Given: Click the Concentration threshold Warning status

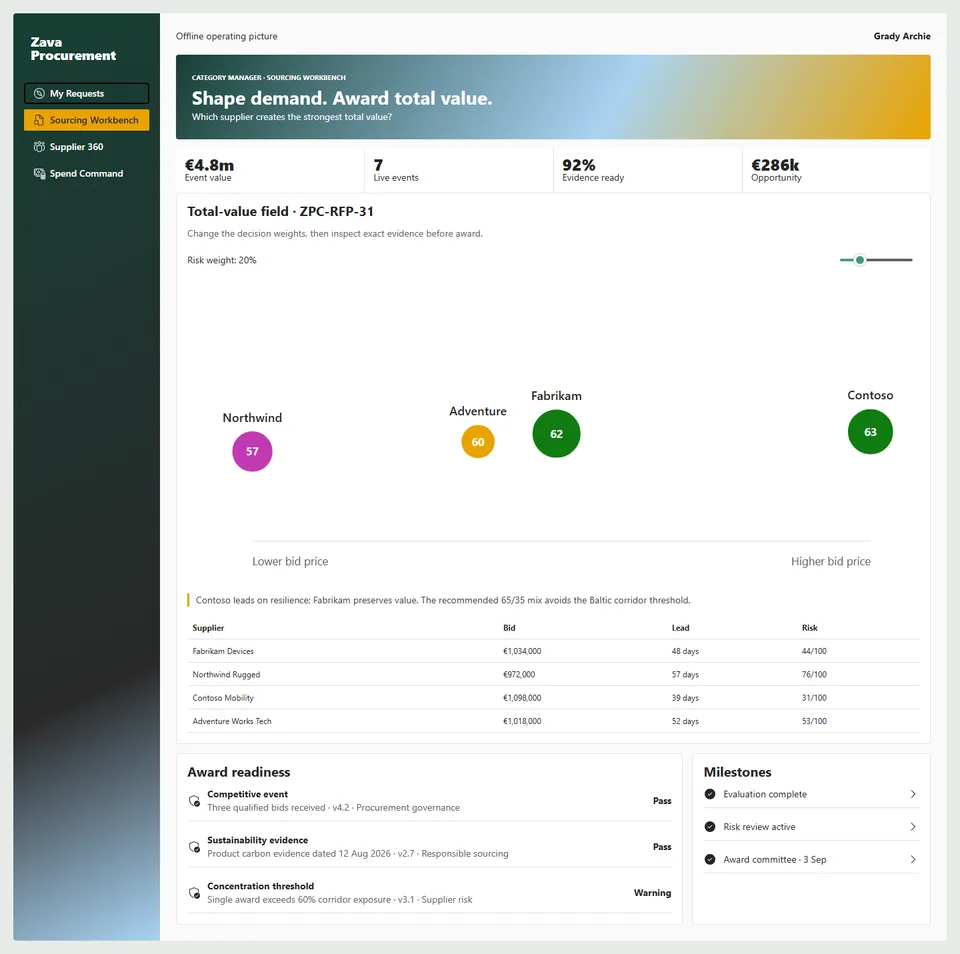Looking at the screenshot, I should (x=652, y=893).
